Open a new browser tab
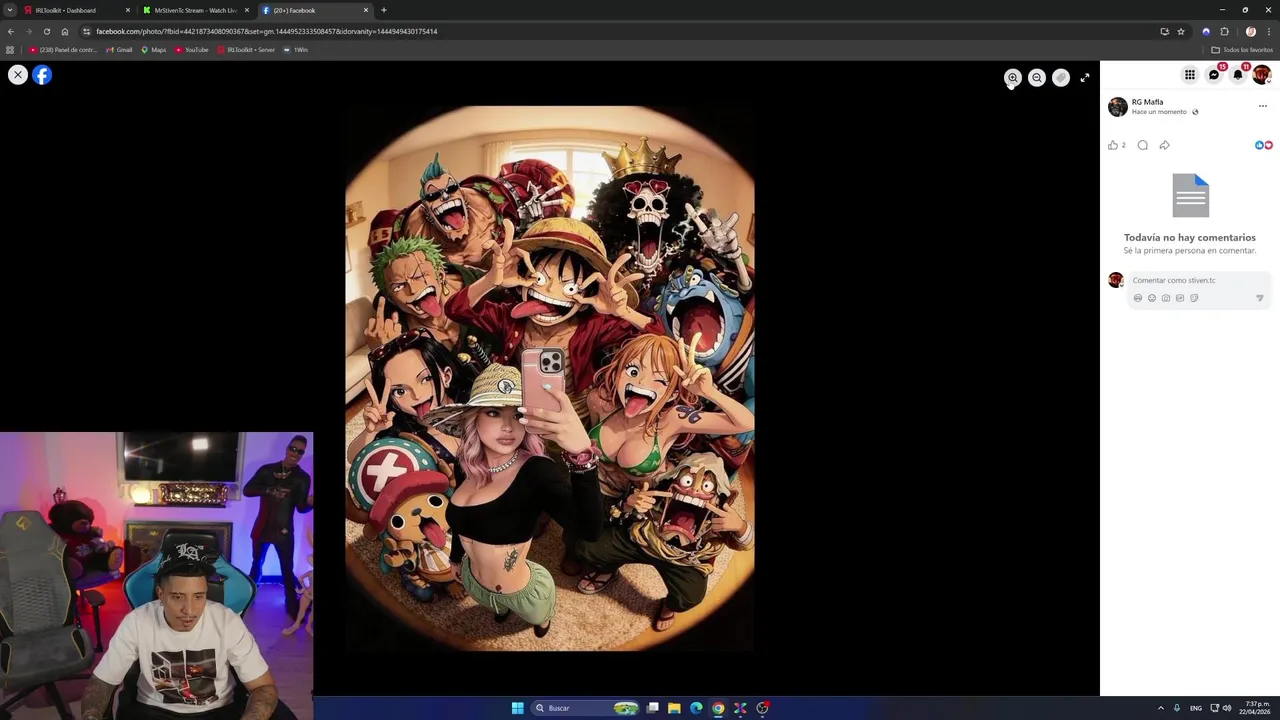Screen dimensions: 1280x720 (x=384, y=10)
